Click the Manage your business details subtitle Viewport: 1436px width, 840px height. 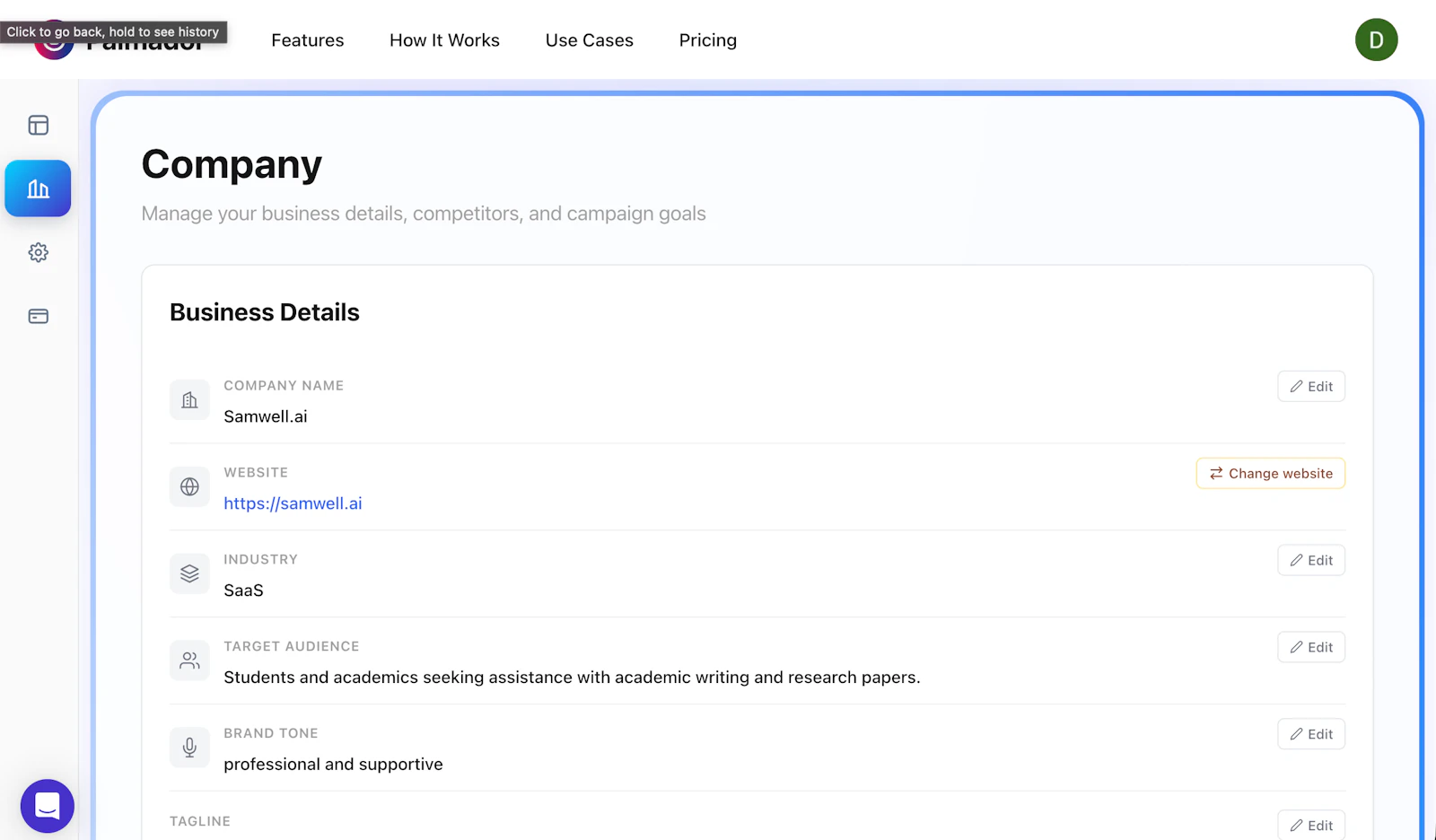click(x=424, y=214)
